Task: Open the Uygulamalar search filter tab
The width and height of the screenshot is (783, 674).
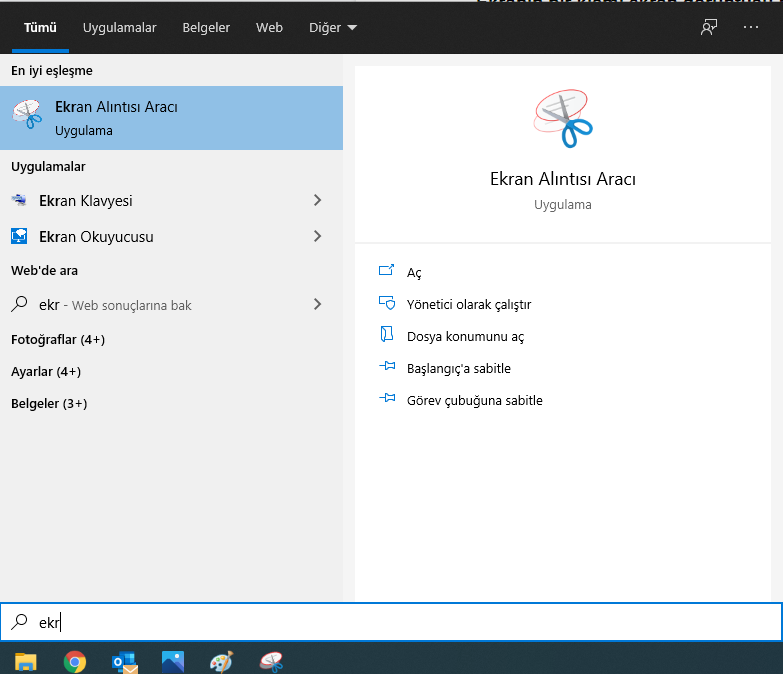Action: click(119, 27)
